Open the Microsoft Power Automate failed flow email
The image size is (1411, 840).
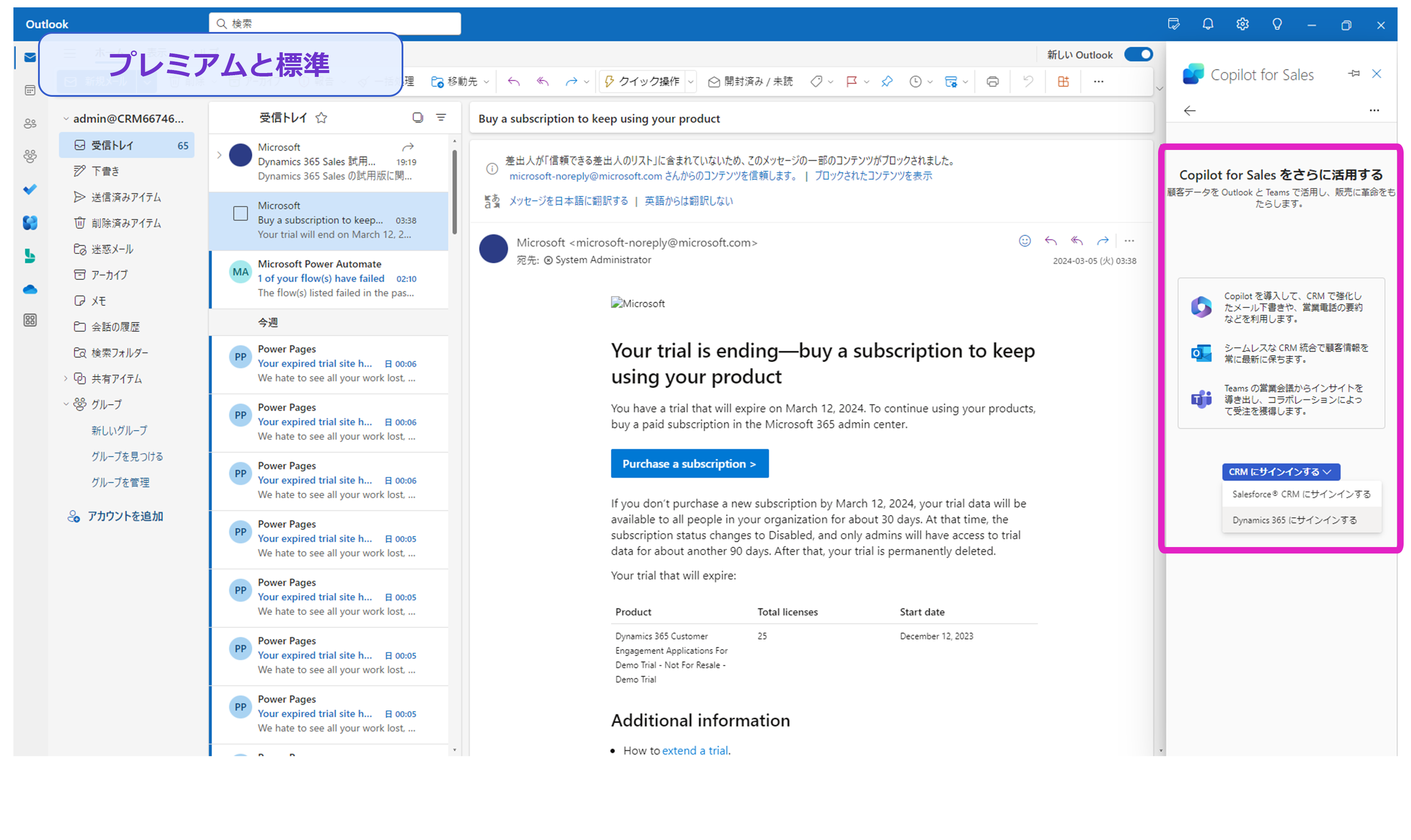click(329, 279)
